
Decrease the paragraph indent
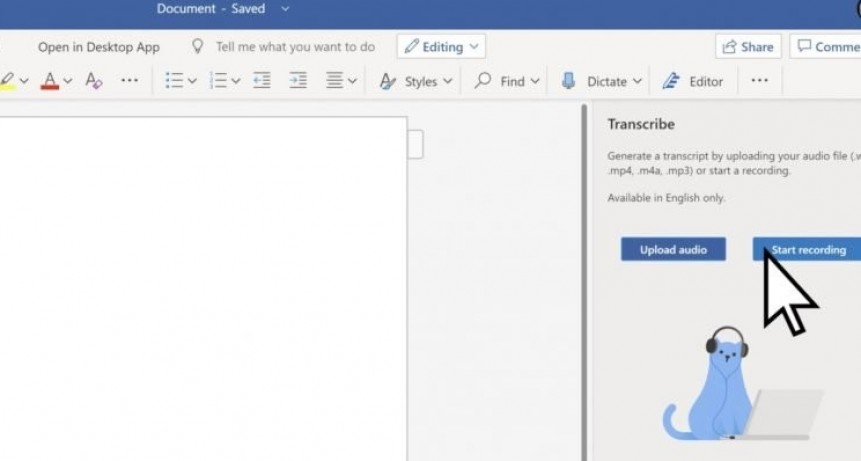(261, 81)
